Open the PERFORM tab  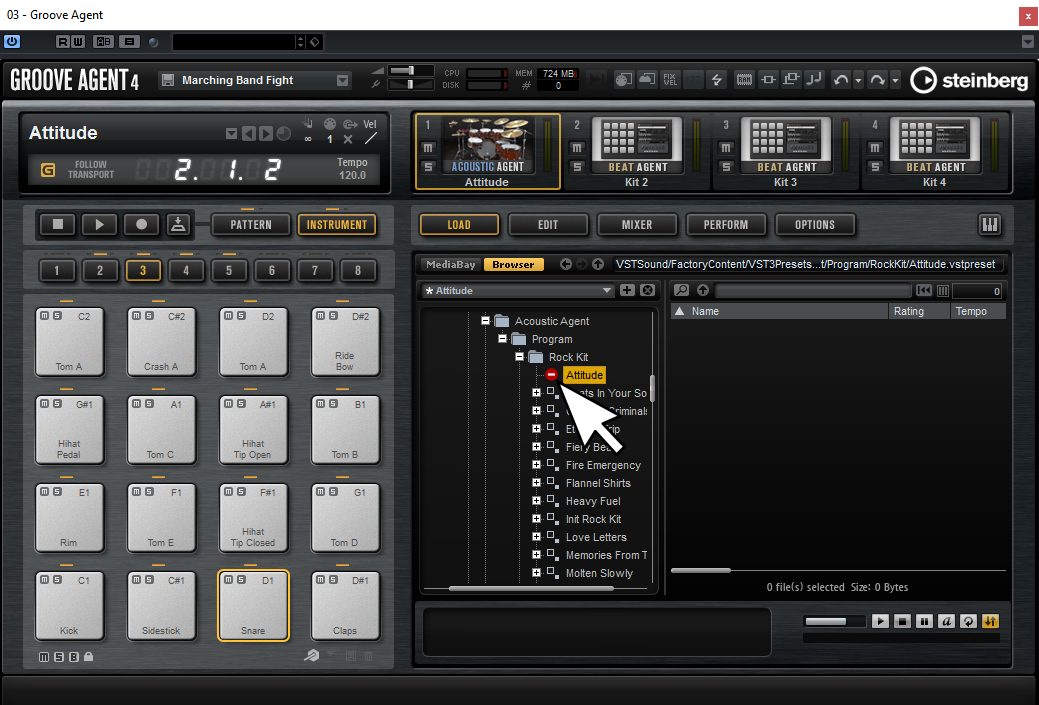point(726,225)
